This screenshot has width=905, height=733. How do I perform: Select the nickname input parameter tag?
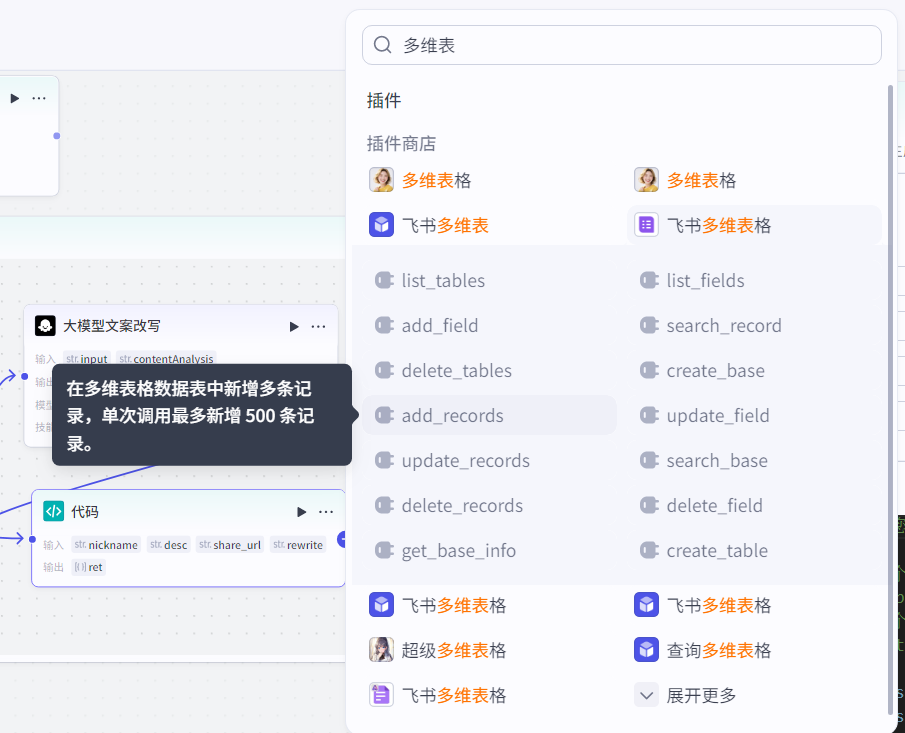pyautogui.click(x=106, y=545)
